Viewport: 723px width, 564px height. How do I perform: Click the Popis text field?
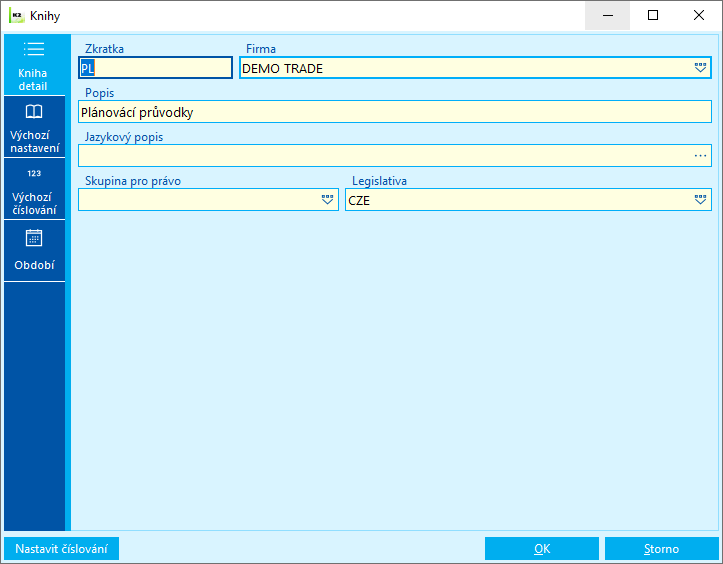coord(395,112)
